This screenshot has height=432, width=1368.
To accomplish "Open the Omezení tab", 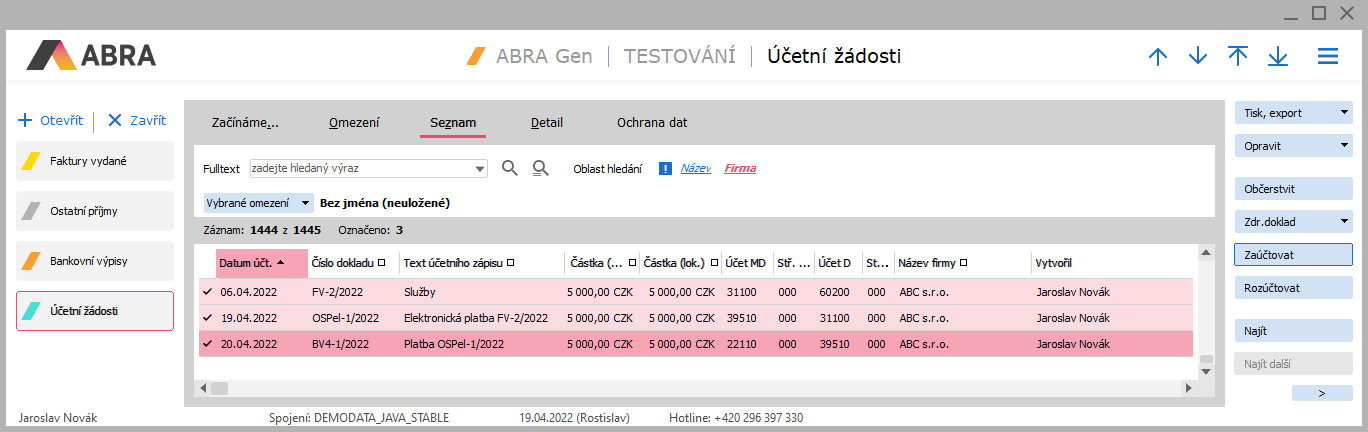I will click(x=354, y=123).
